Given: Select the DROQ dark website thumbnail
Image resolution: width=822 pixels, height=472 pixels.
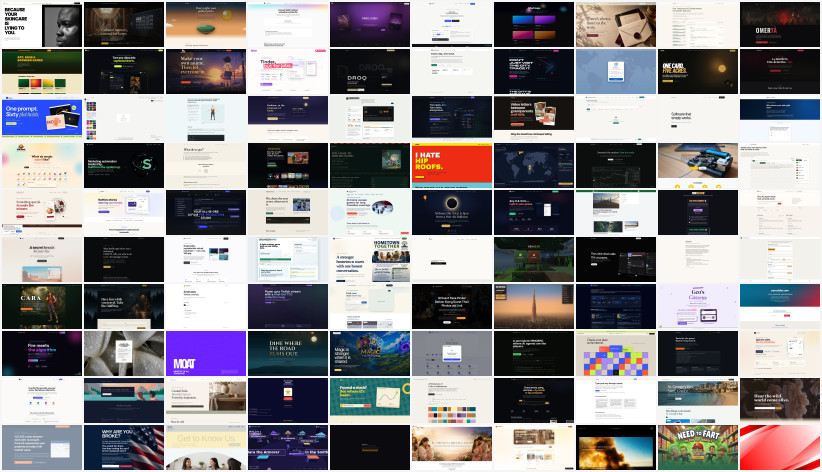Looking at the screenshot, I should [370, 71].
